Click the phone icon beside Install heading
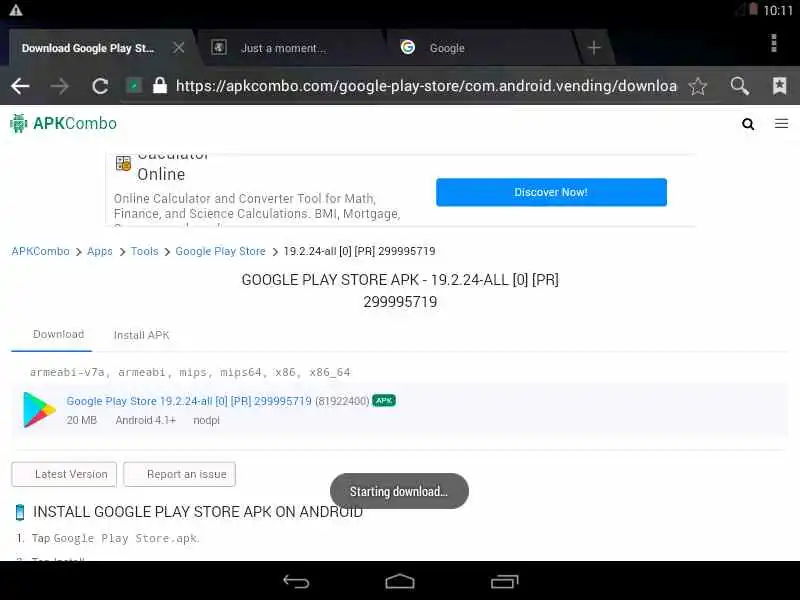Viewport: 800px width, 600px height. pos(20,512)
